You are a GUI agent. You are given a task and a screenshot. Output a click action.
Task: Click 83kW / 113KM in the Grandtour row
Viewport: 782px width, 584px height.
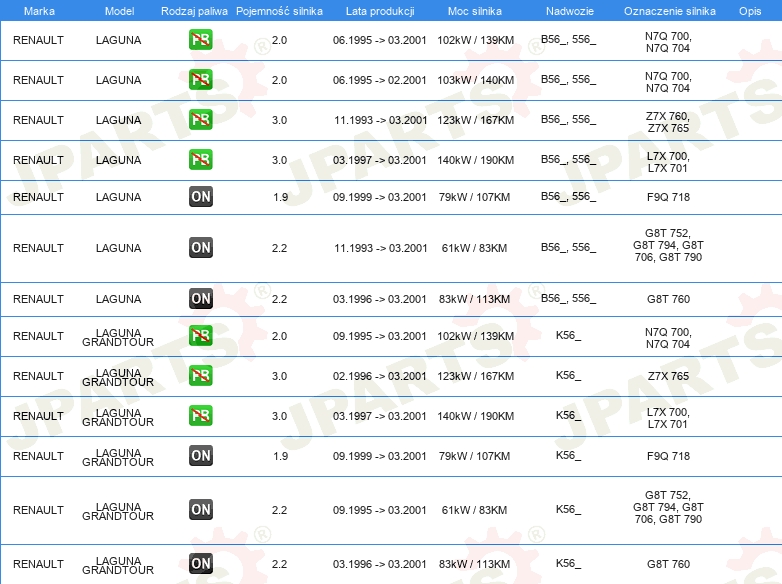click(474, 564)
